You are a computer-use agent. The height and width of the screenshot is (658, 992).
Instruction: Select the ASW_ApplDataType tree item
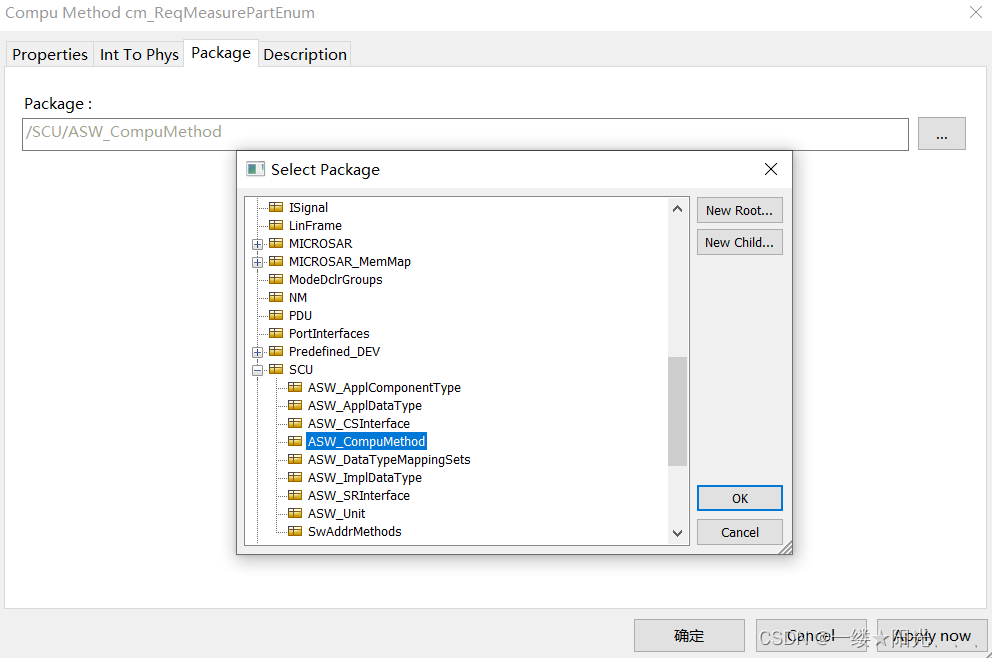tap(364, 406)
